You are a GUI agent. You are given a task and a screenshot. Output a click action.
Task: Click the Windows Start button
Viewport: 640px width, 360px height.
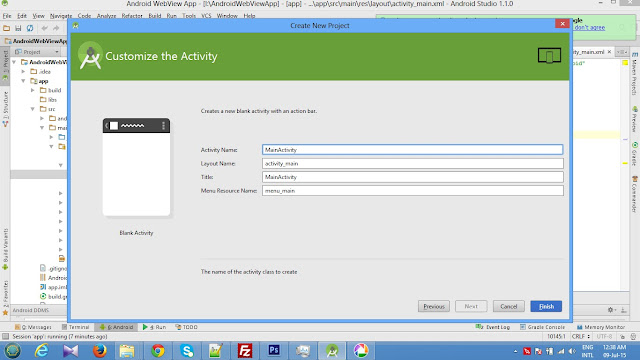click(12, 351)
